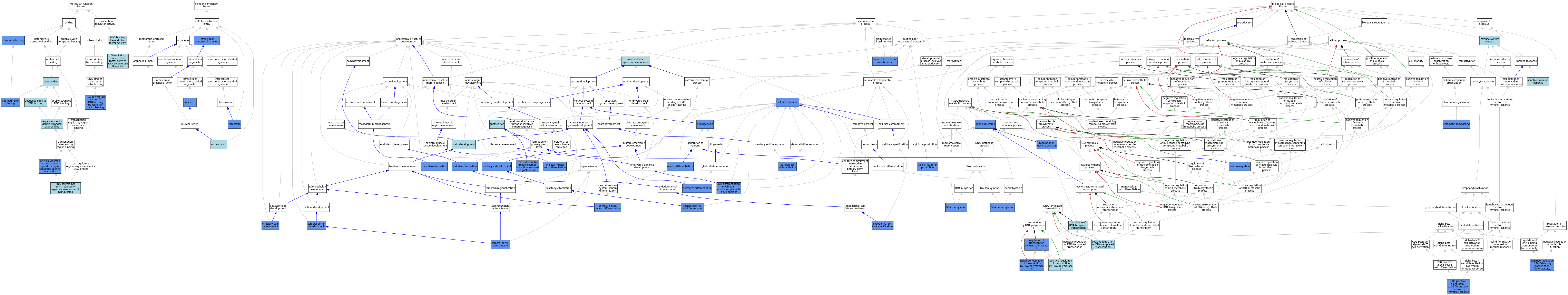Click the 'response to stimulus' node
This screenshot has height=295, width=1568.
coord(1484,23)
